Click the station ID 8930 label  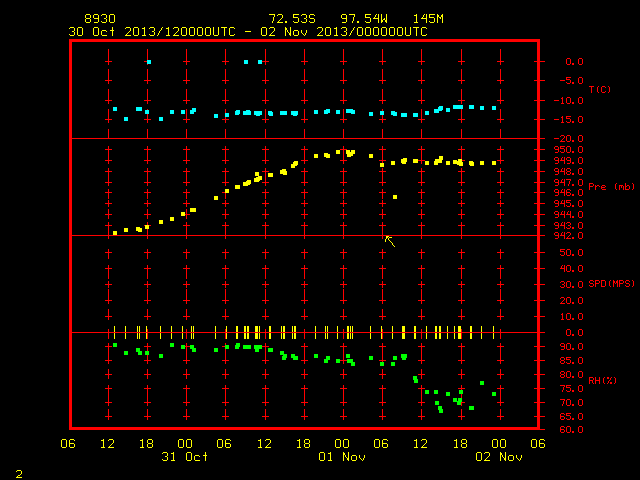[100, 19]
